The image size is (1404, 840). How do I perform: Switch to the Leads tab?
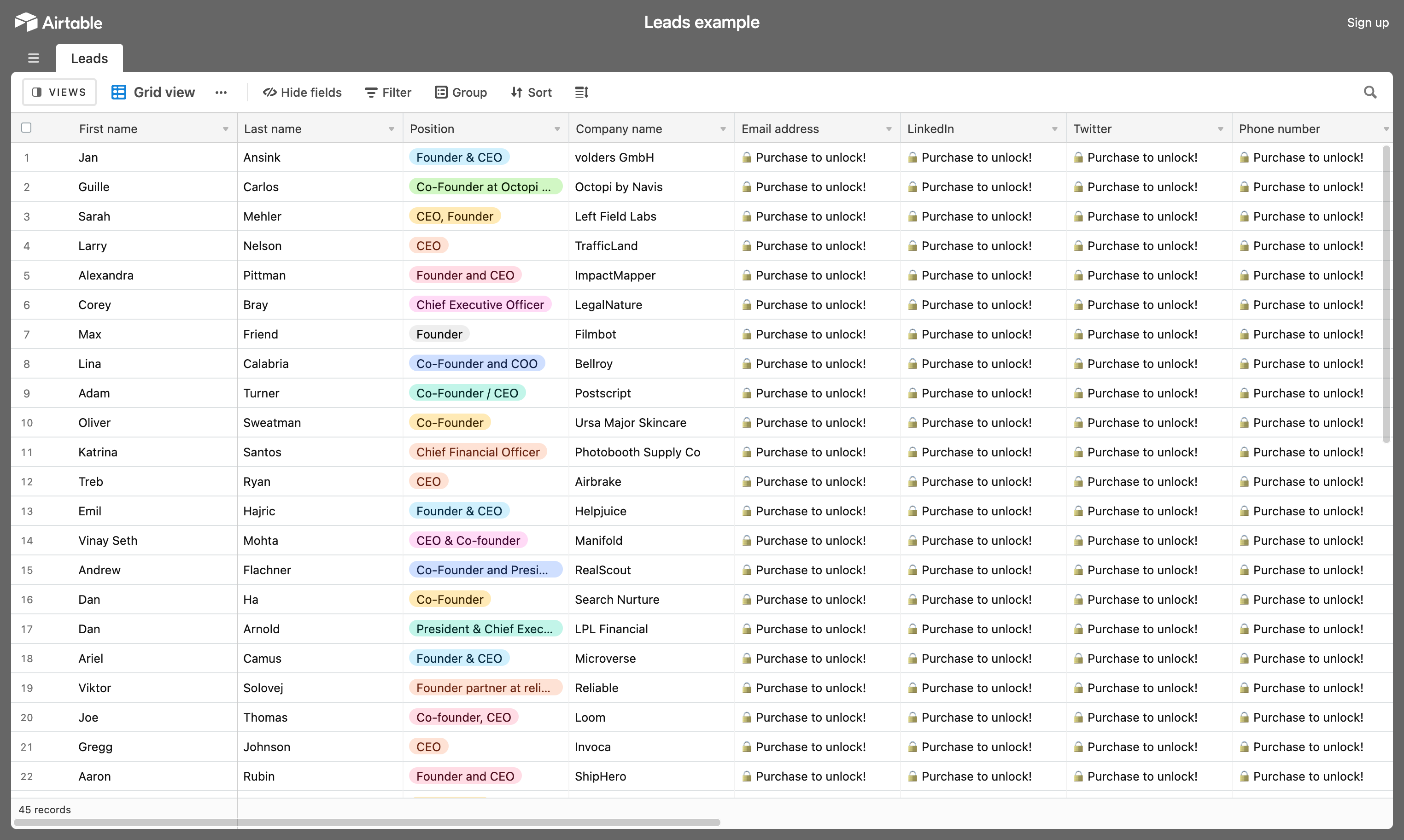coord(89,58)
